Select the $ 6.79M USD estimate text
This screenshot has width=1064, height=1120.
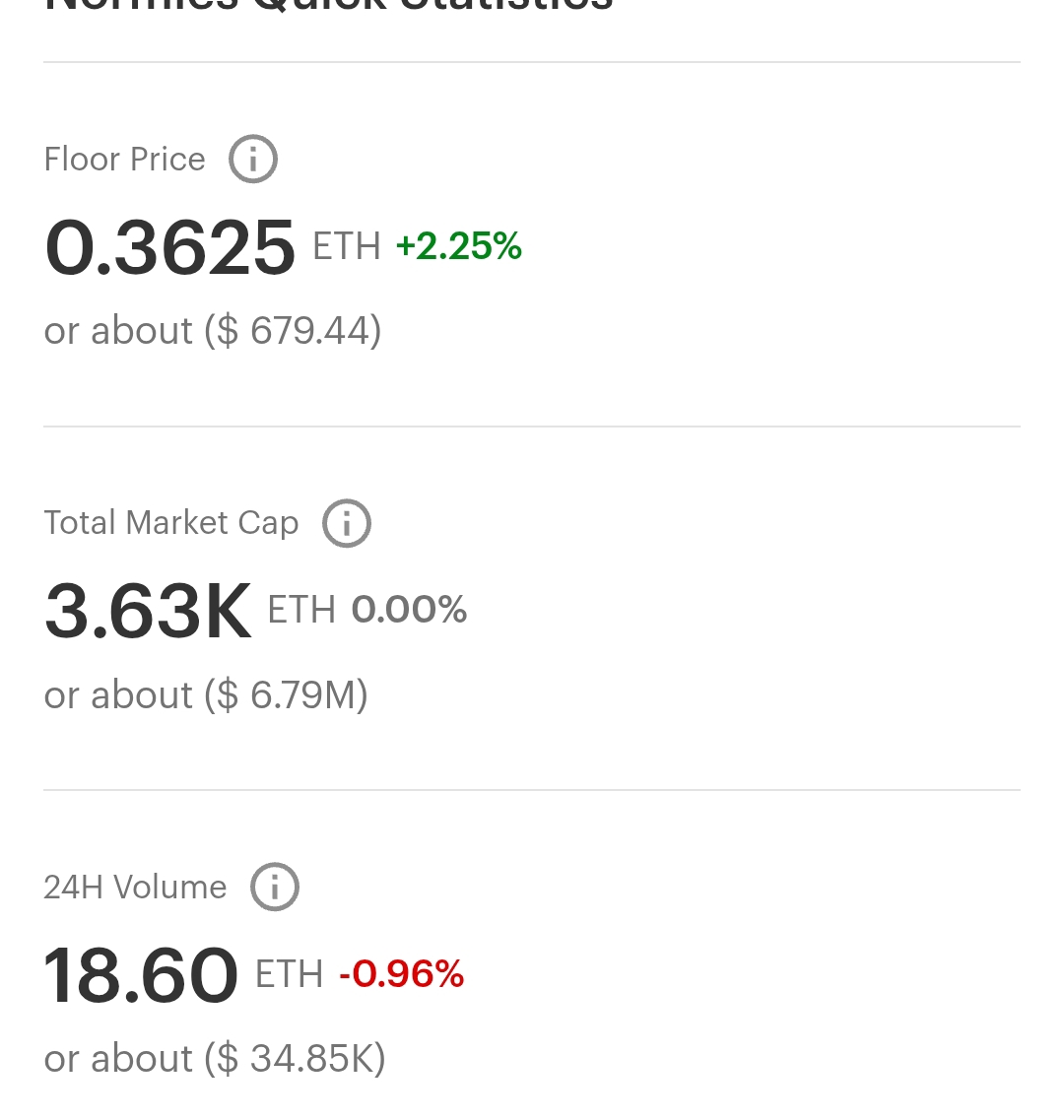coord(286,694)
